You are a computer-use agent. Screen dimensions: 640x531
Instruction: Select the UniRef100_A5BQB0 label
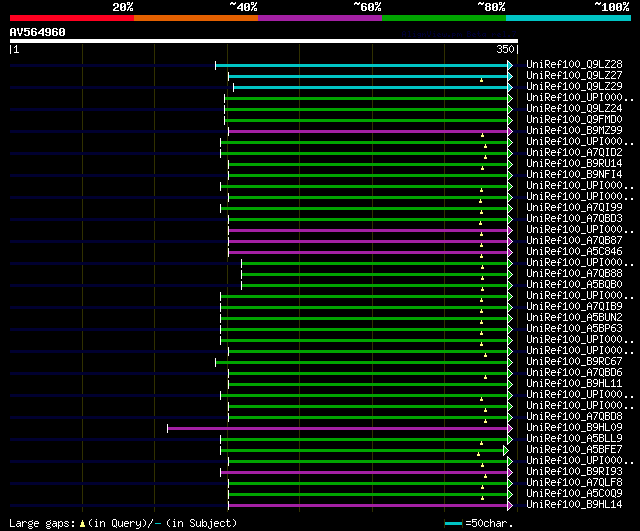[x=574, y=284]
